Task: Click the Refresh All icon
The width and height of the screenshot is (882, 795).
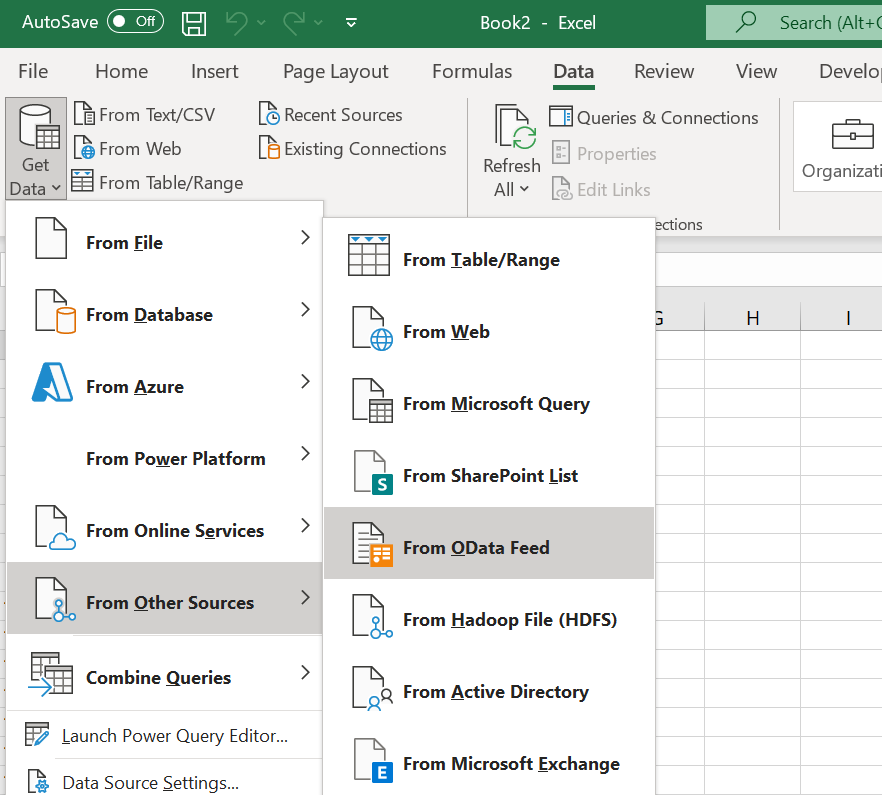Action: [515, 127]
